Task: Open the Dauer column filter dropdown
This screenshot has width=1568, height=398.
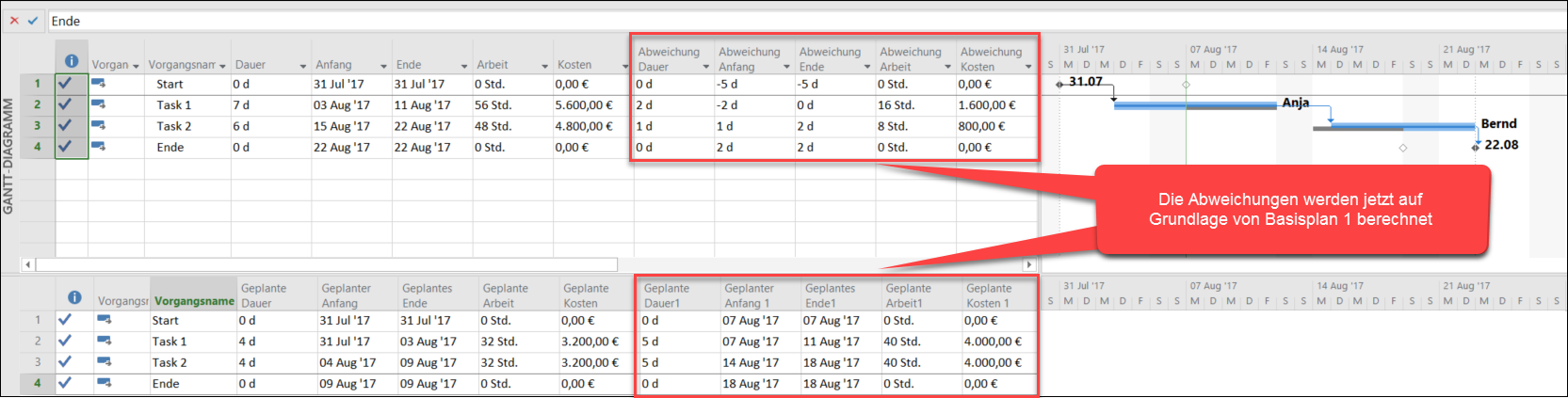Action: tap(303, 66)
